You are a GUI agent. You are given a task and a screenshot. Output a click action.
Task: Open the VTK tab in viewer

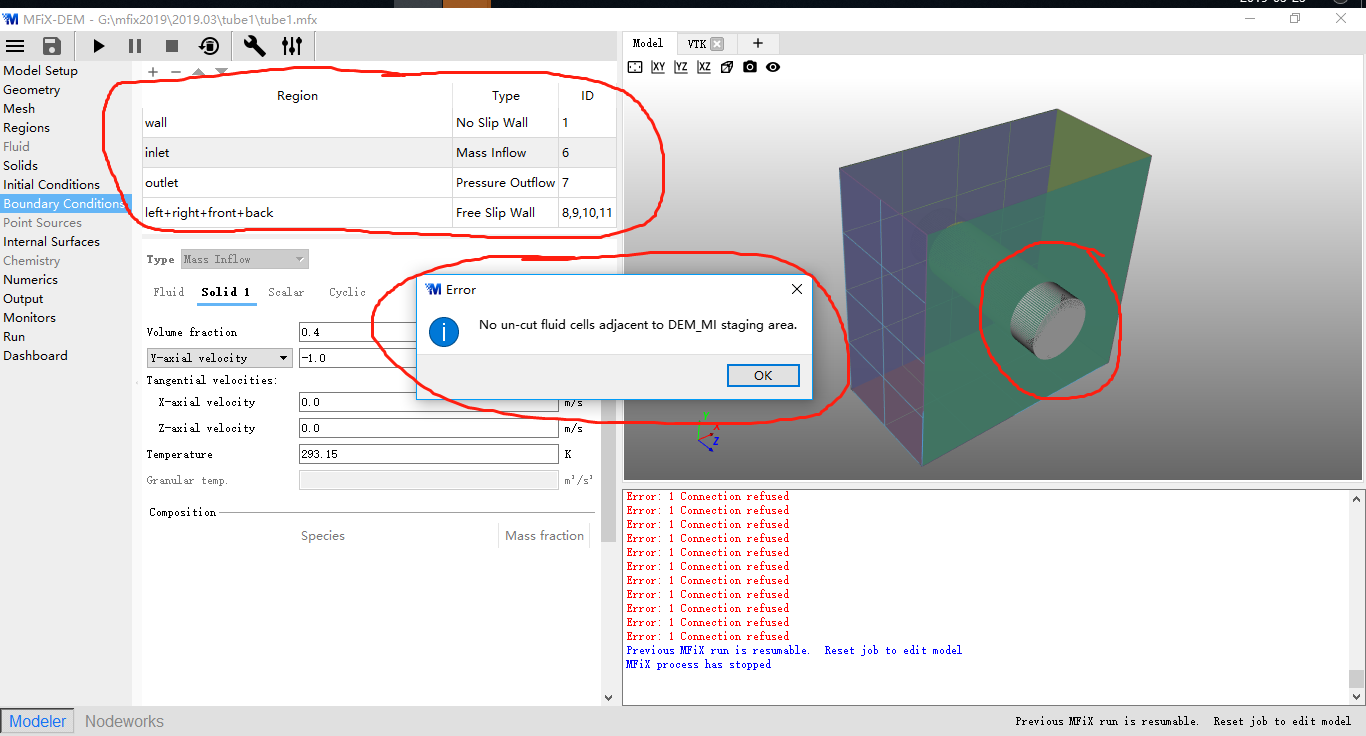click(696, 44)
